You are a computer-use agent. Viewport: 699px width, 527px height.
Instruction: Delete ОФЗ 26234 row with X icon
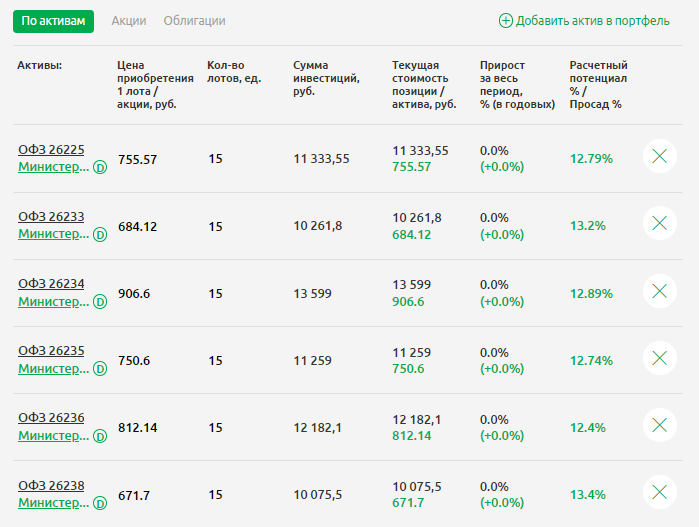pyautogui.click(x=659, y=291)
